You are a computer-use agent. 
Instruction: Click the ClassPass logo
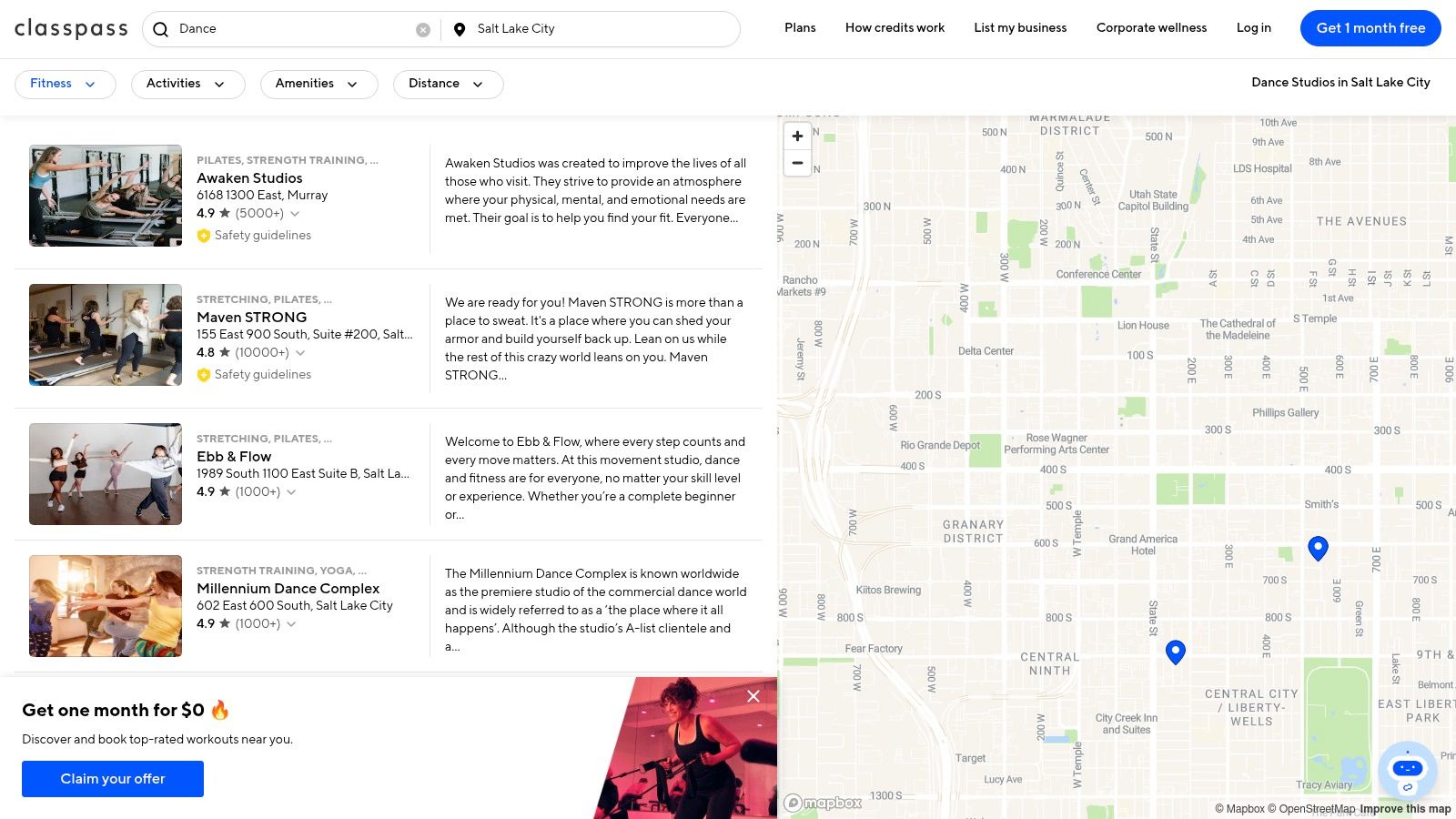click(71, 29)
